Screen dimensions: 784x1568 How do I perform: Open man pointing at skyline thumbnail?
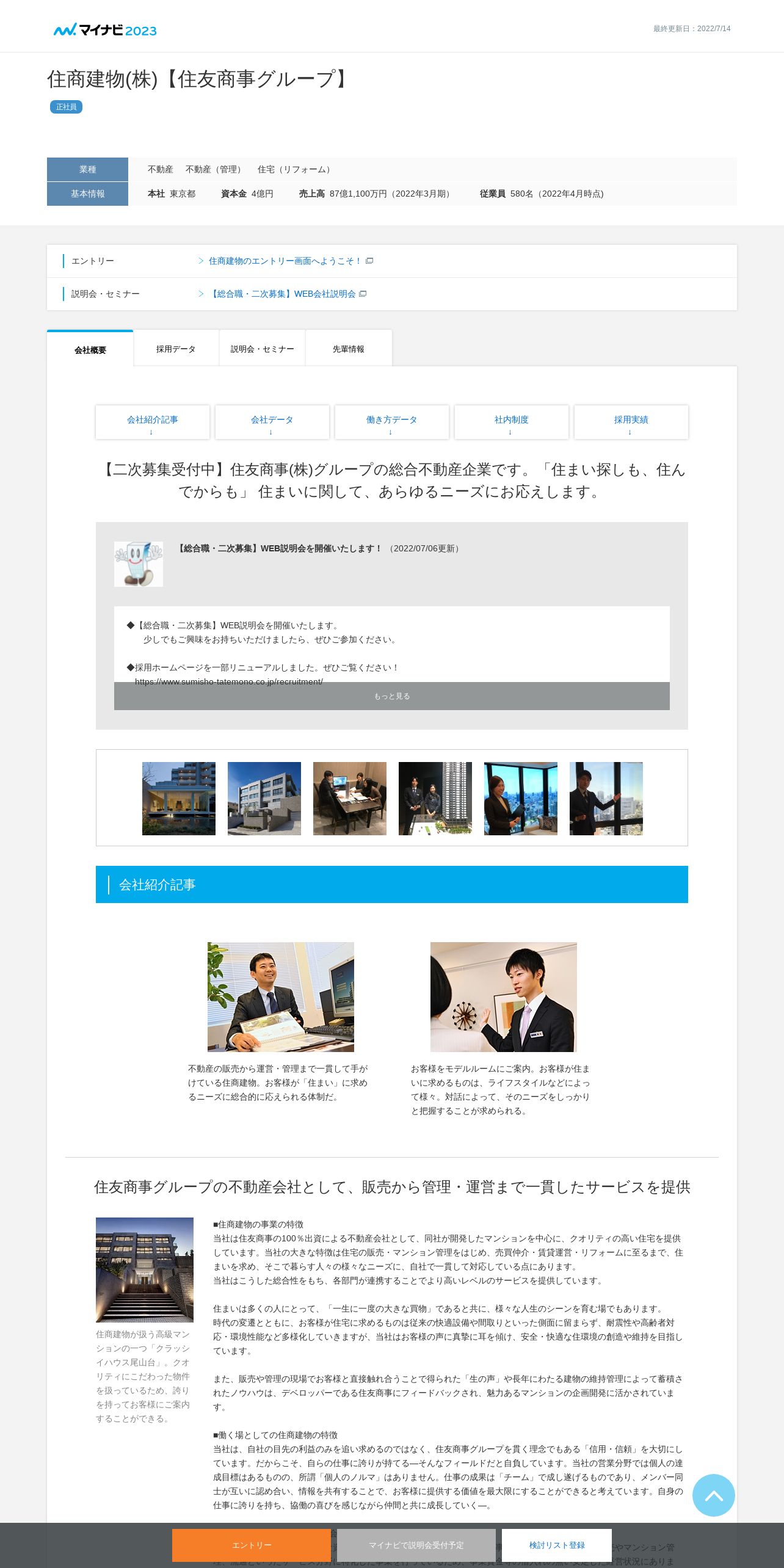(606, 799)
